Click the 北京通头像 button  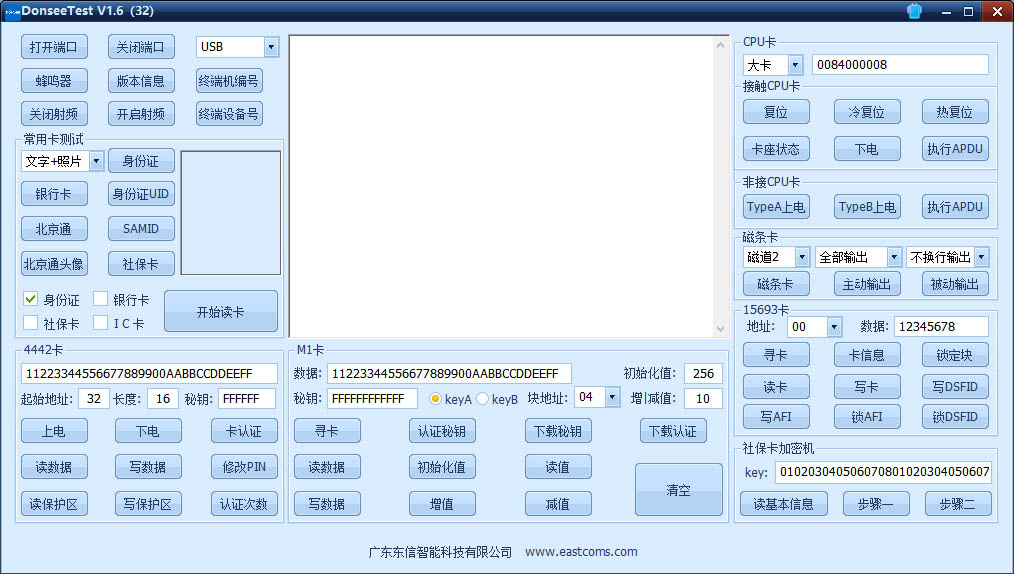point(54,264)
